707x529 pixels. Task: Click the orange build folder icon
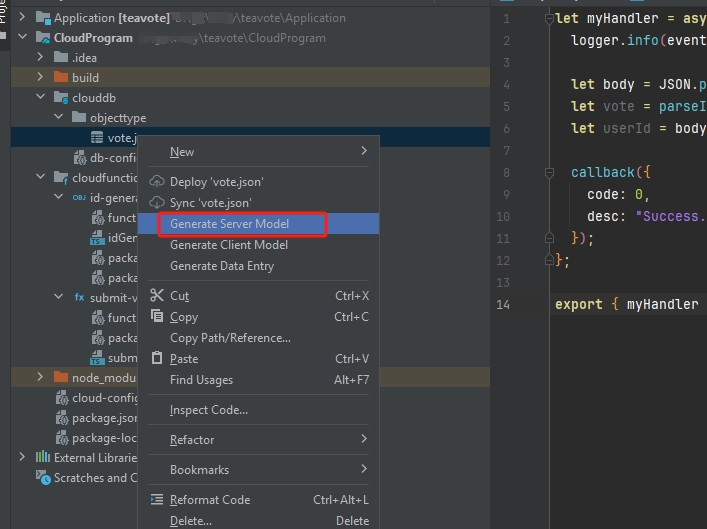tap(61, 77)
